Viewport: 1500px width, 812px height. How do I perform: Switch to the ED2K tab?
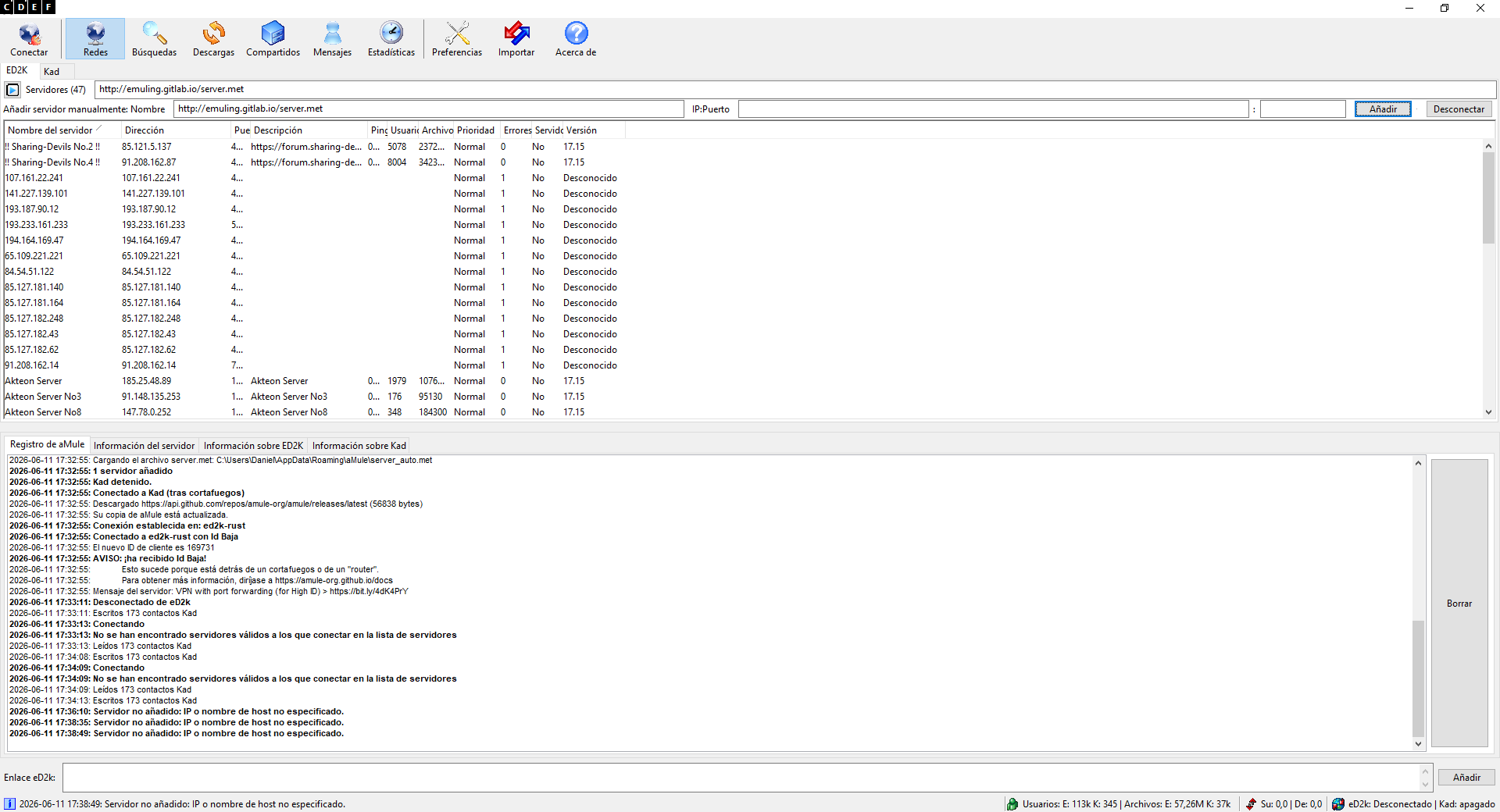[x=17, y=70]
